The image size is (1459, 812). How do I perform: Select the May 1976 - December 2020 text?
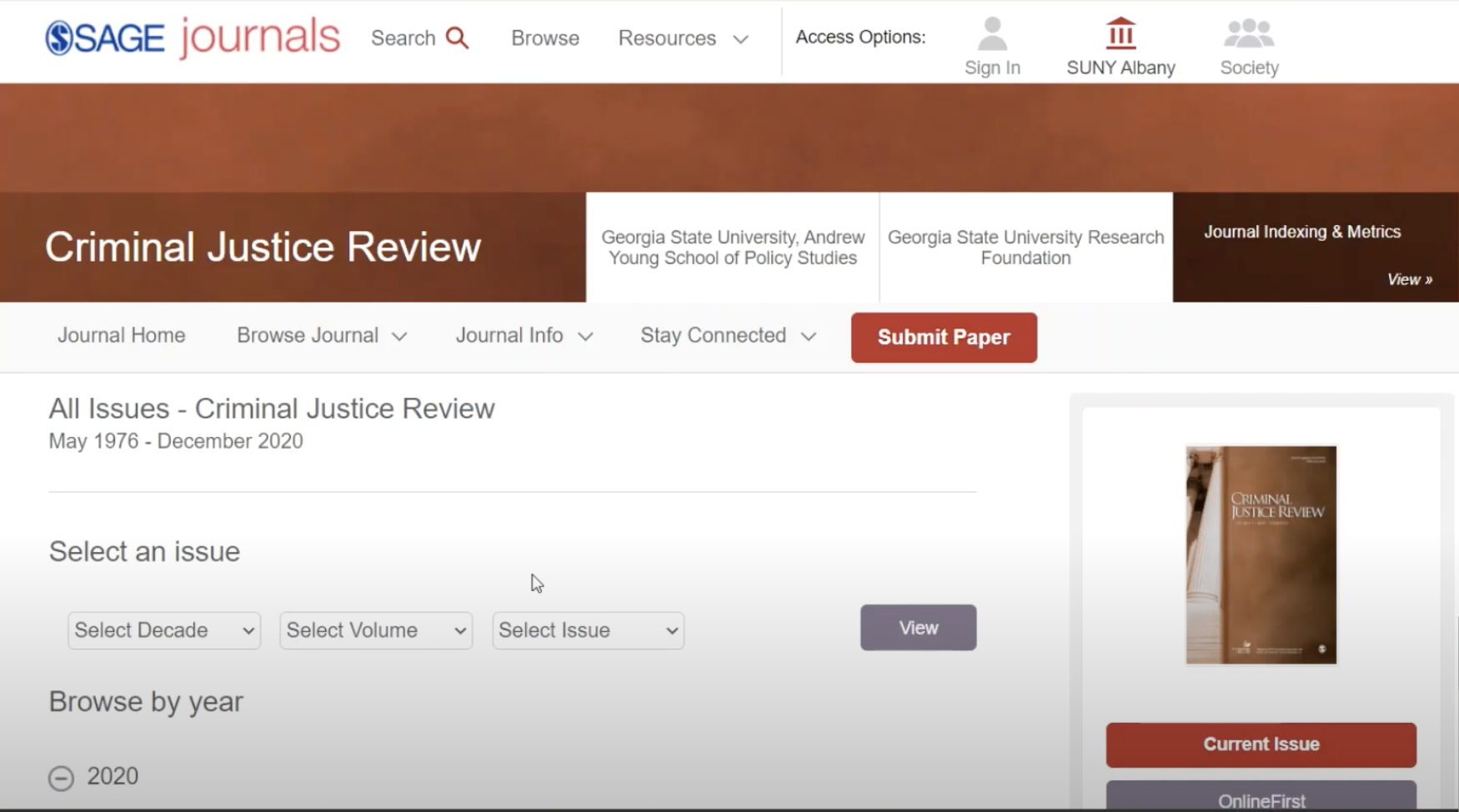(176, 441)
